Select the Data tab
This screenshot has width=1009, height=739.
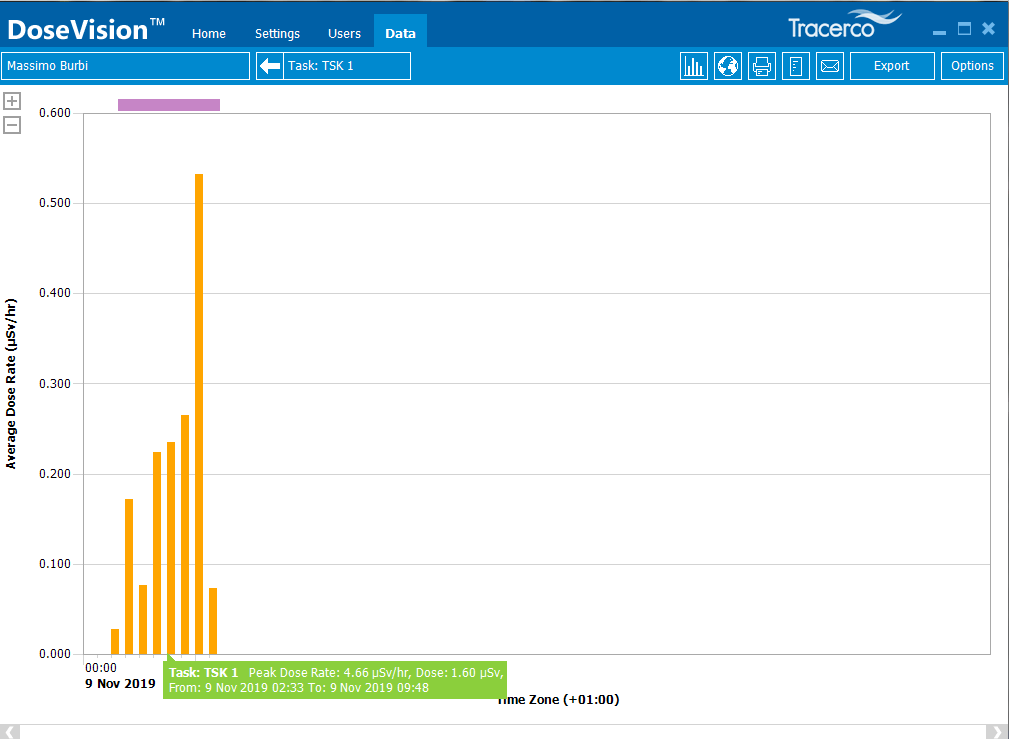click(x=400, y=33)
